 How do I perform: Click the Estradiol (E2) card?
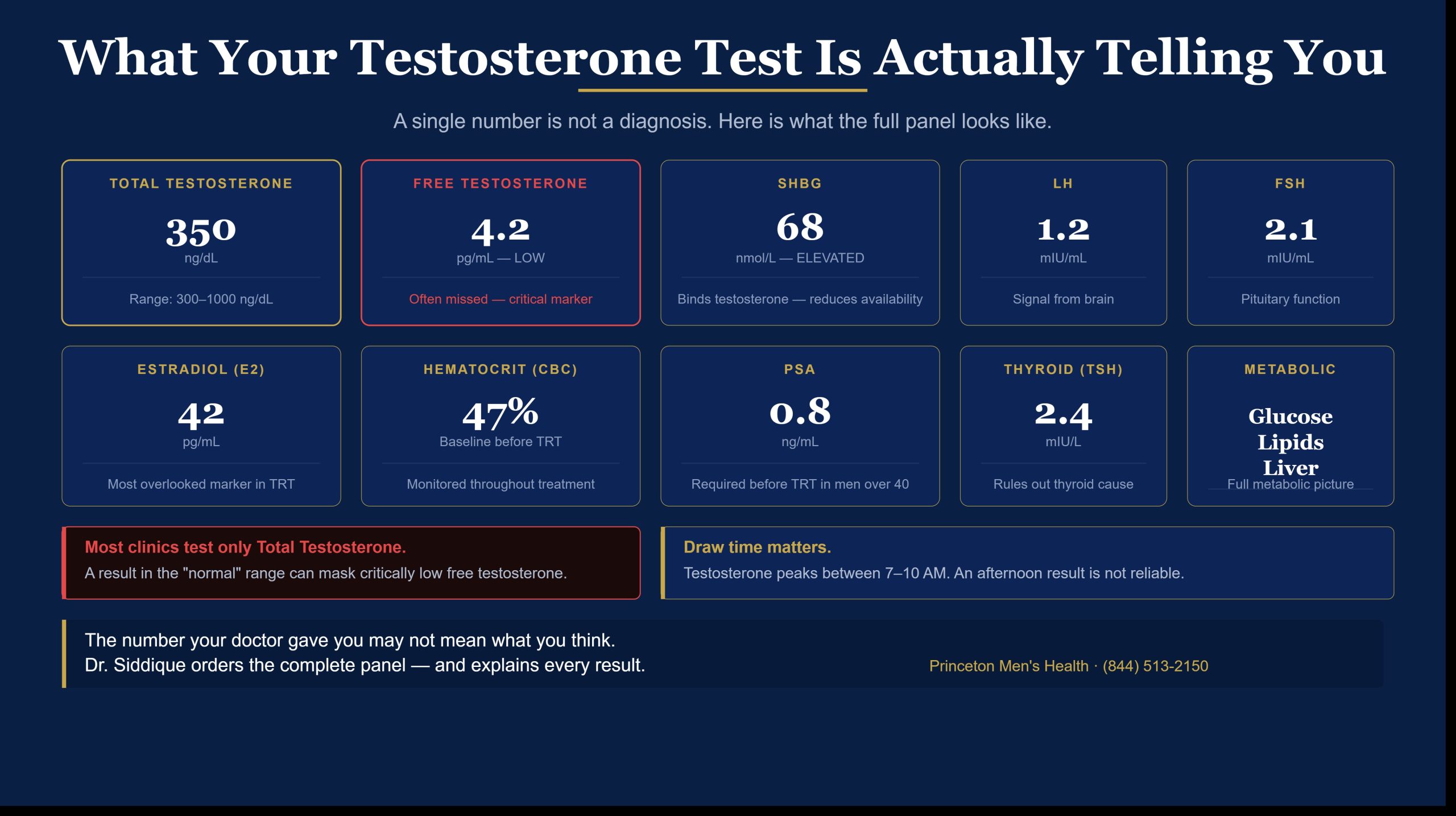coord(201,426)
